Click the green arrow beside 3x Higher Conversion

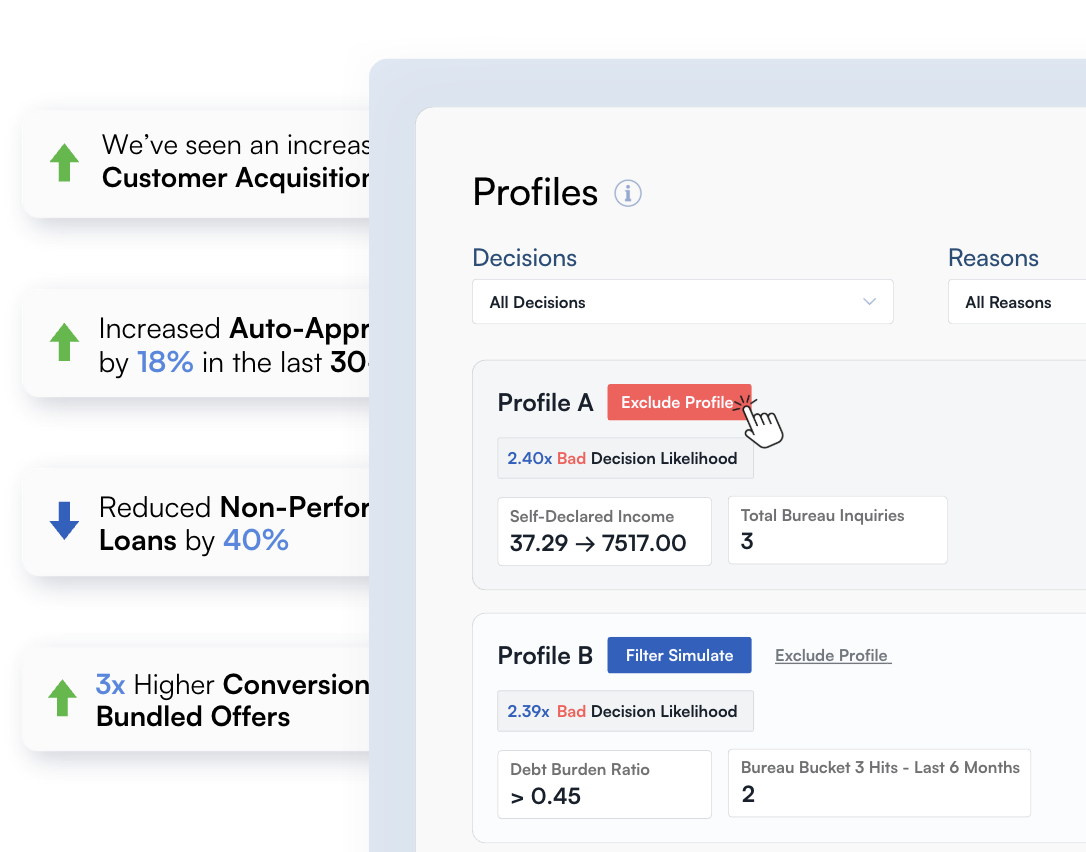pyautogui.click(x=62, y=698)
